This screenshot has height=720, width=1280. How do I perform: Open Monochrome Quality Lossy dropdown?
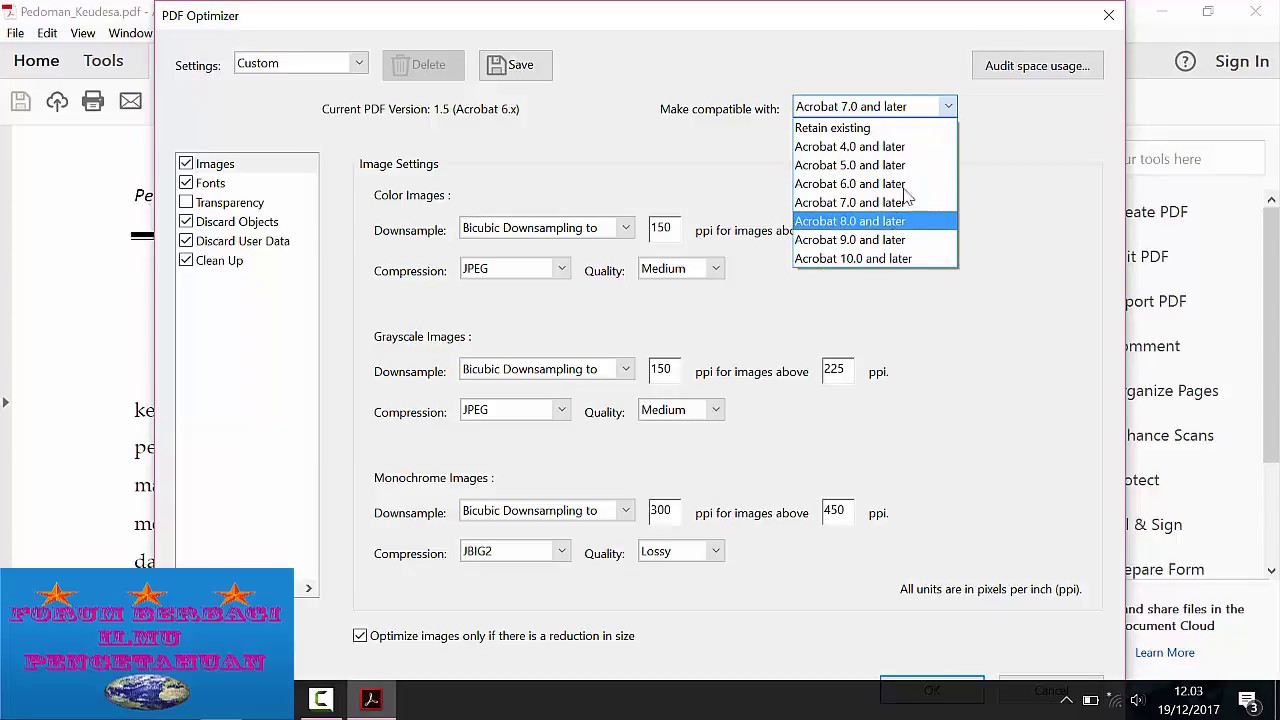coord(681,551)
